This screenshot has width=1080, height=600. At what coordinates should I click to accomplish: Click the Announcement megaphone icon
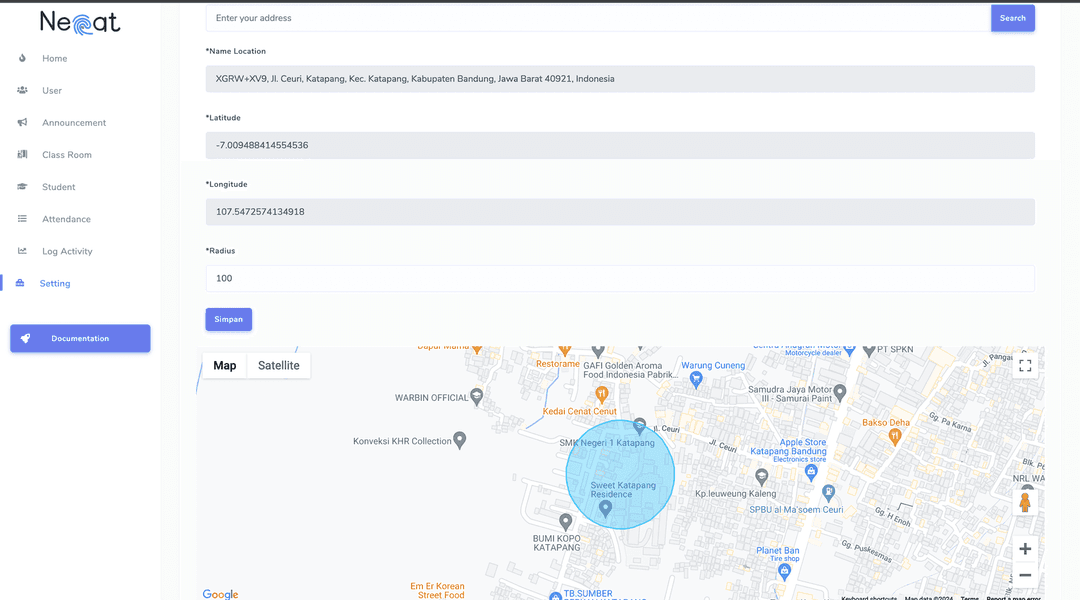22,122
